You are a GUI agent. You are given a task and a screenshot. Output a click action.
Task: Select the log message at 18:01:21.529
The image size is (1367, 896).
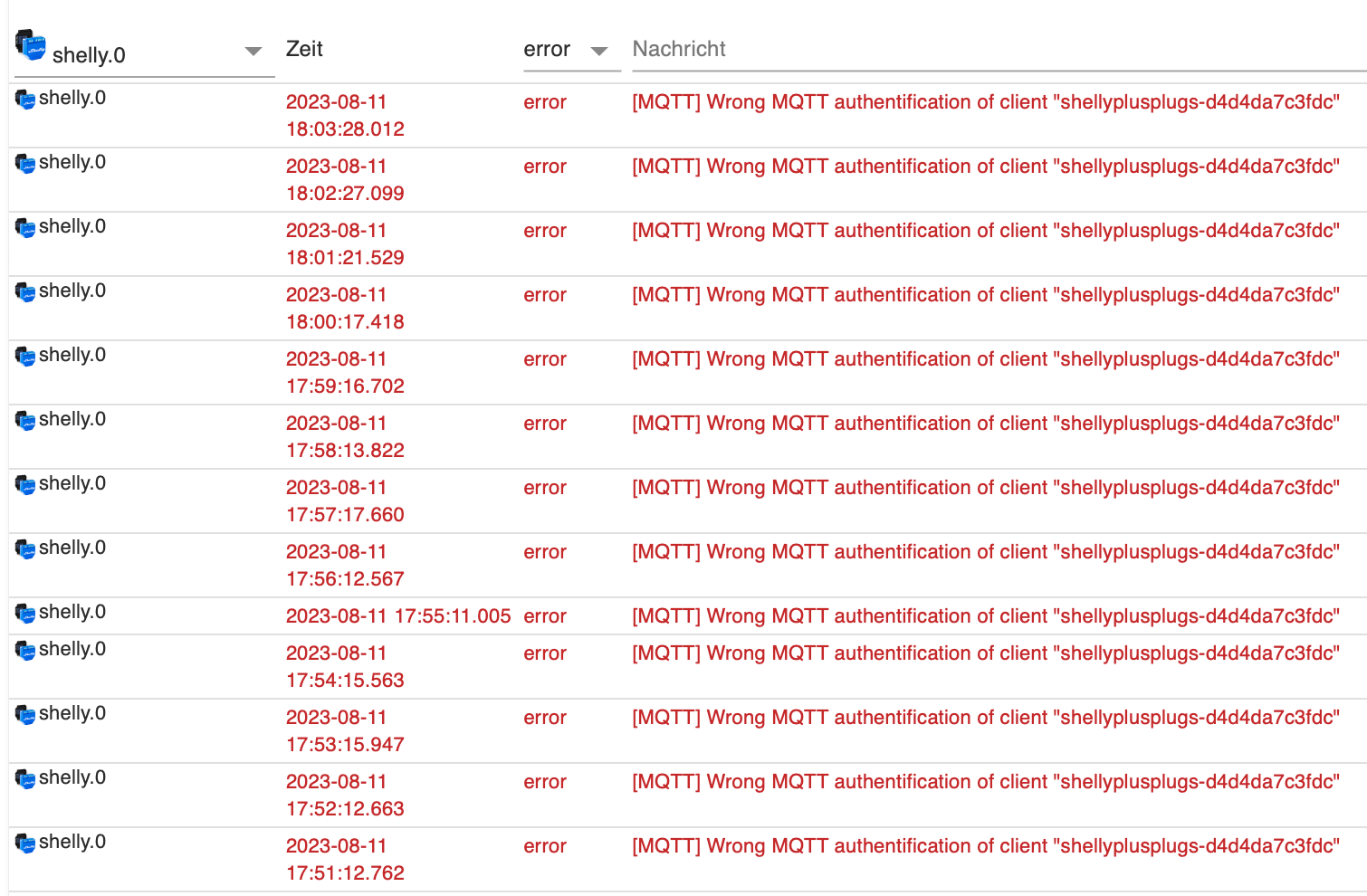coord(985,231)
